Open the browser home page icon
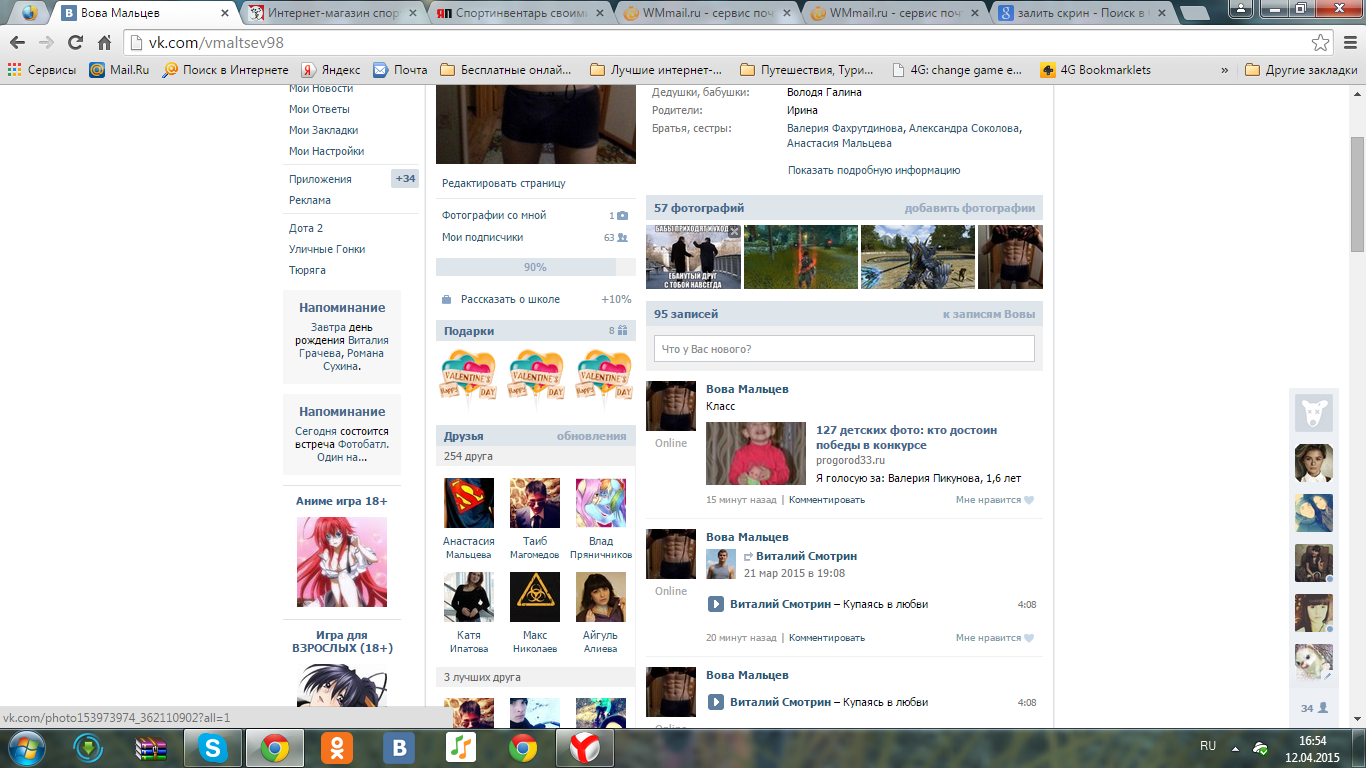This screenshot has width=1366, height=768. 104,43
